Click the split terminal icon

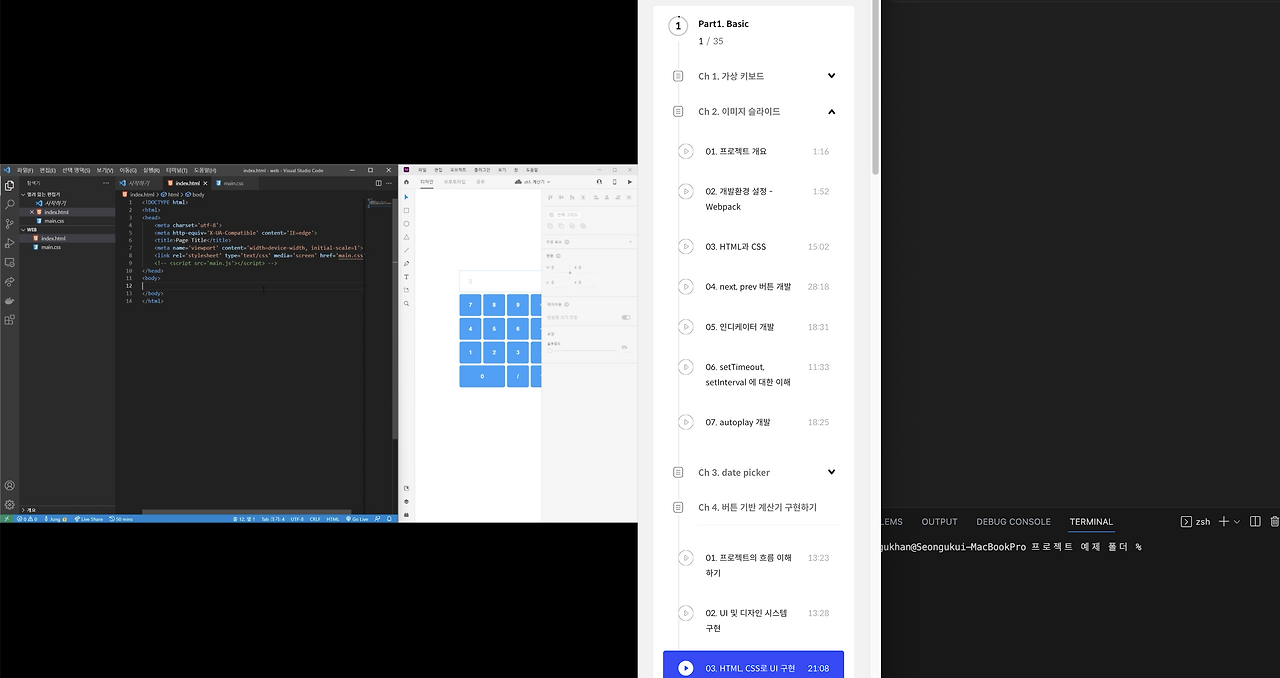pyautogui.click(x=1255, y=522)
